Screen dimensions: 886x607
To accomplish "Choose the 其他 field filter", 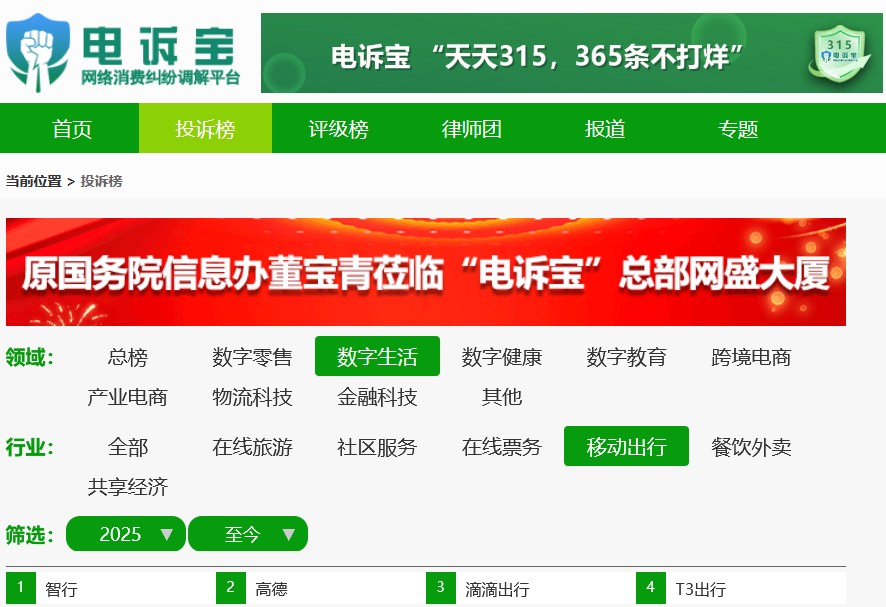I will tap(502, 397).
